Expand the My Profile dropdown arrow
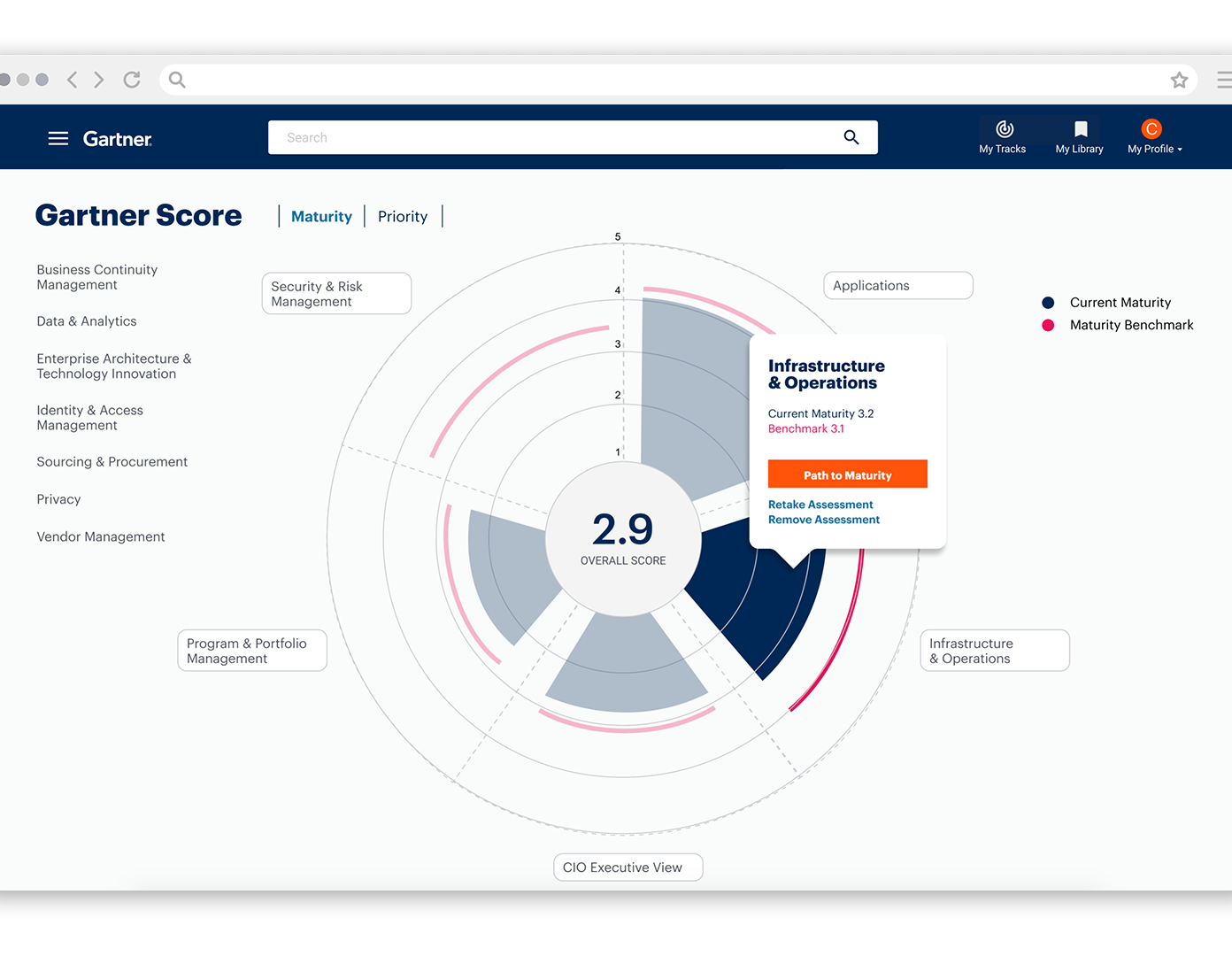This screenshot has height=964, width=1232. pos(1180,150)
